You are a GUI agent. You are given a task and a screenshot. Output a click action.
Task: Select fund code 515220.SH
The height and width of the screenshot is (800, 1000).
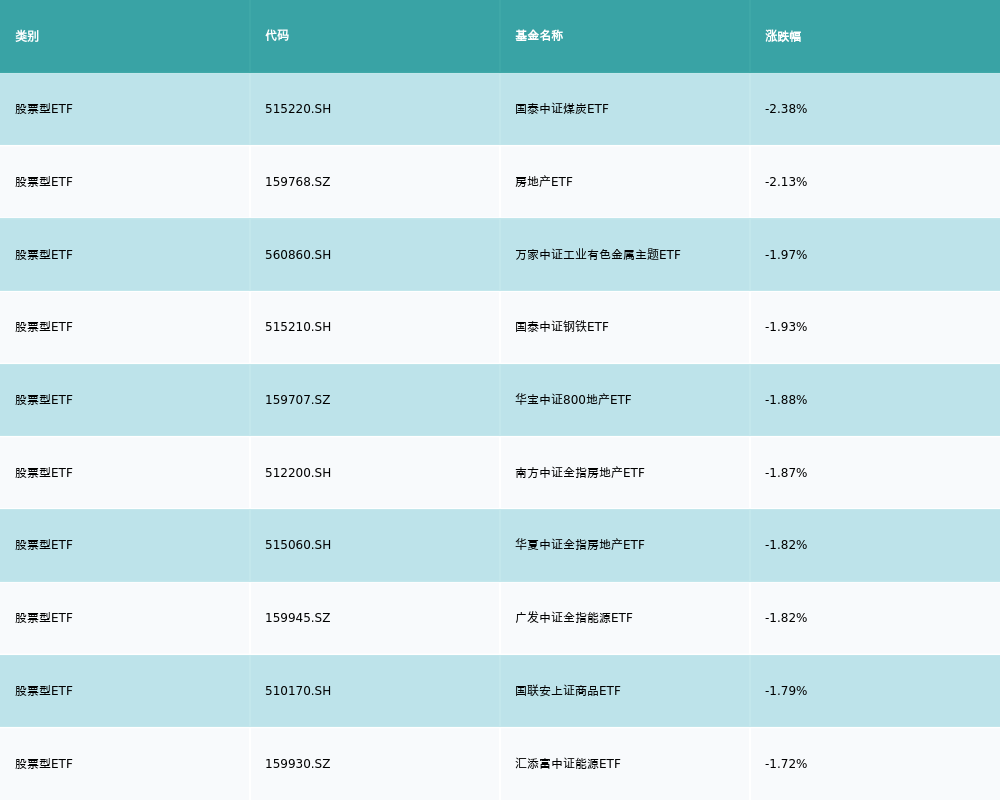(298, 109)
